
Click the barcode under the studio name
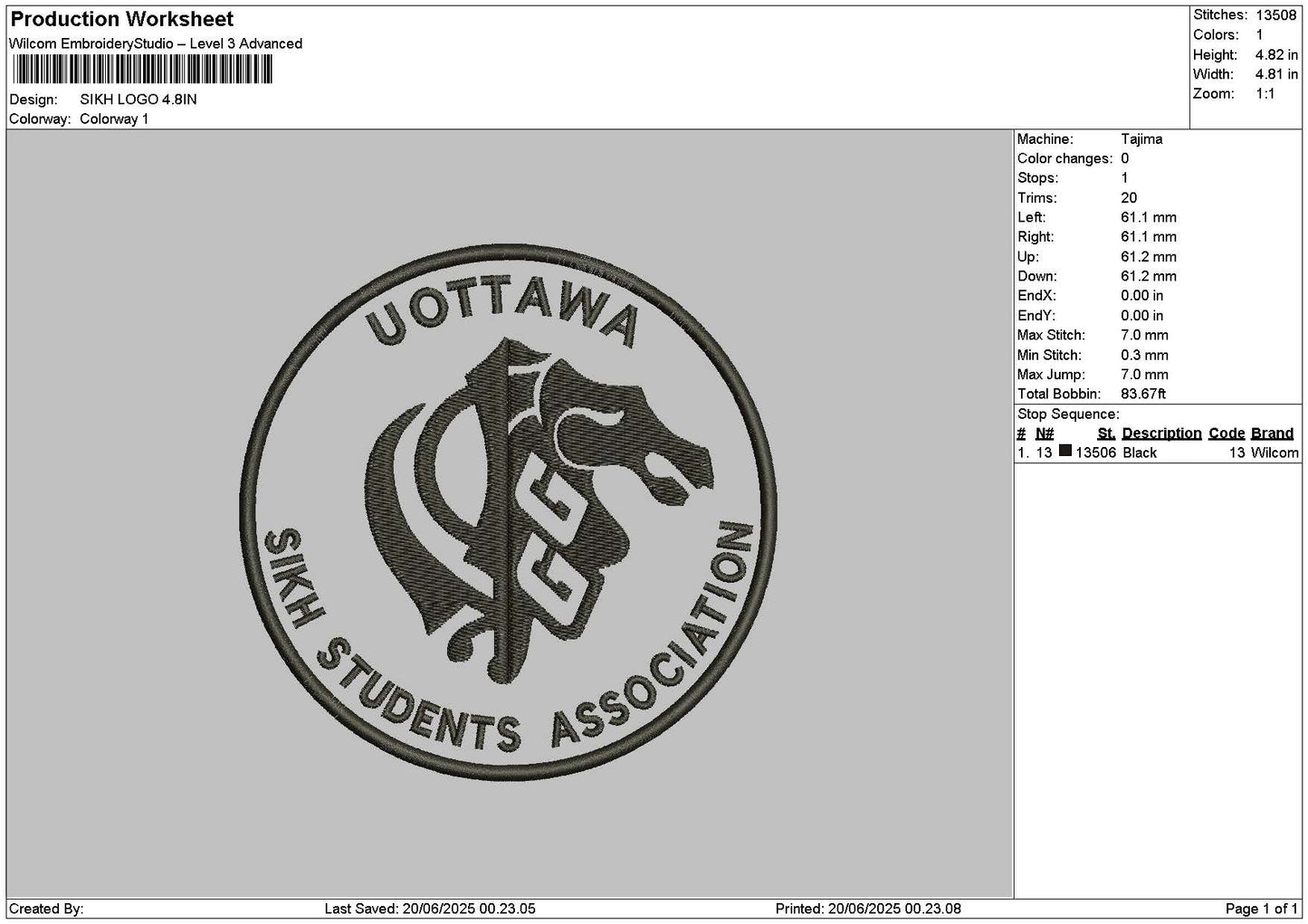click(142, 70)
